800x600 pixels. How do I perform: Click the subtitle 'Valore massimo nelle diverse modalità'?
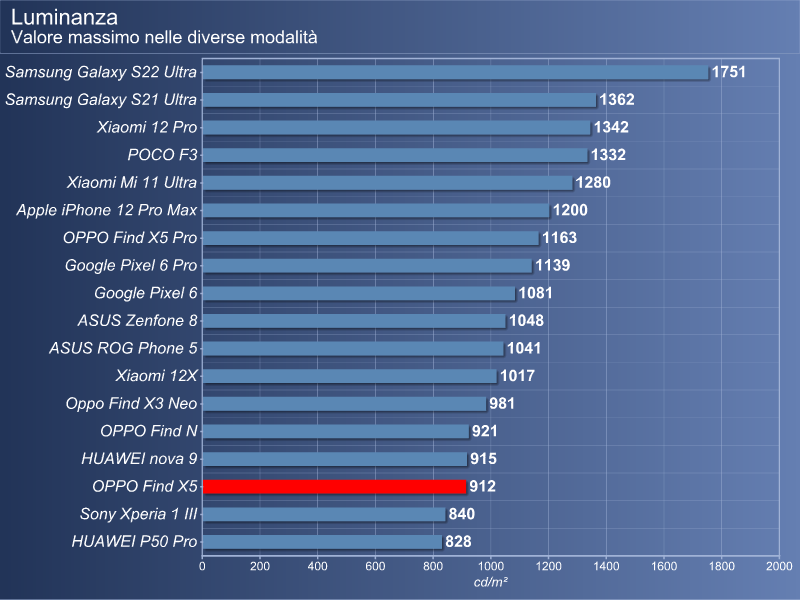coord(164,37)
